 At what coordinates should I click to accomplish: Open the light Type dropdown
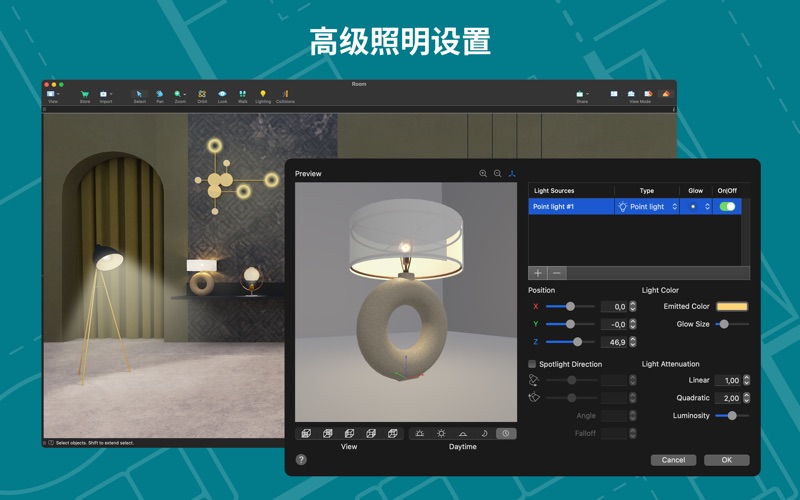pyautogui.click(x=646, y=207)
